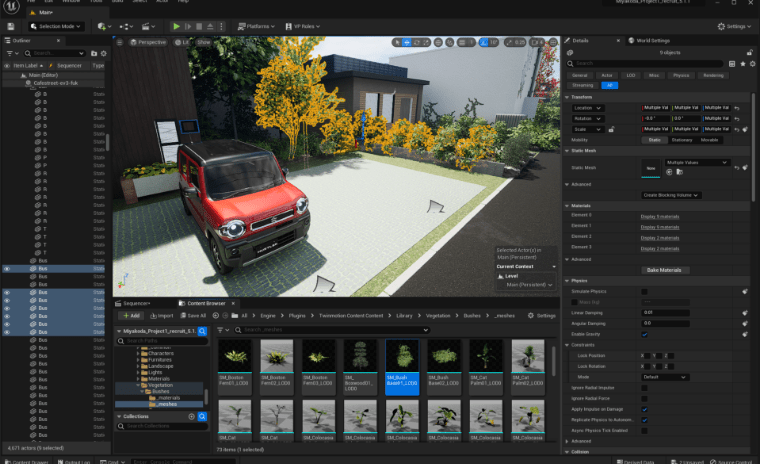Select the Physics filter in Details
The image size is (760, 464).
coord(681,76)
